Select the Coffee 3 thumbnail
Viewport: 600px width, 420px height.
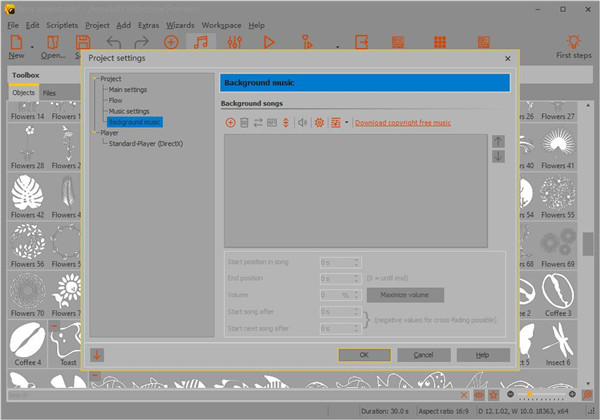click(558, 295)
